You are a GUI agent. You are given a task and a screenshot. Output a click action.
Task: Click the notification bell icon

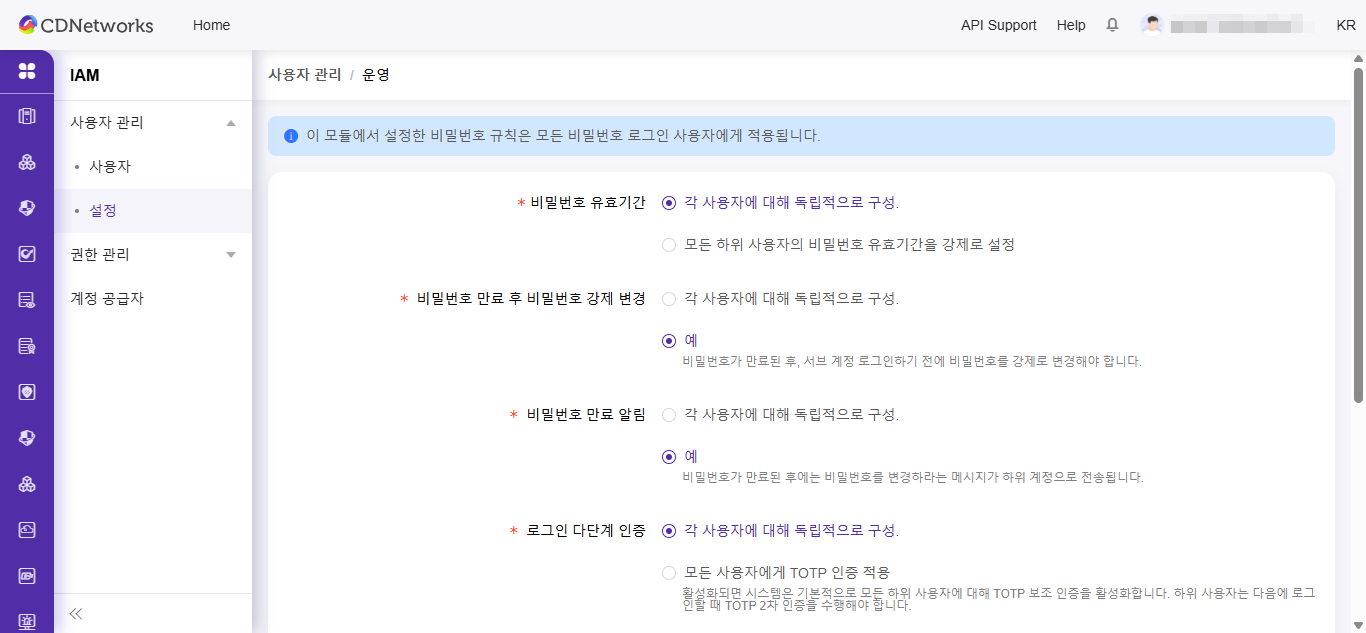tap(1112, 25)
